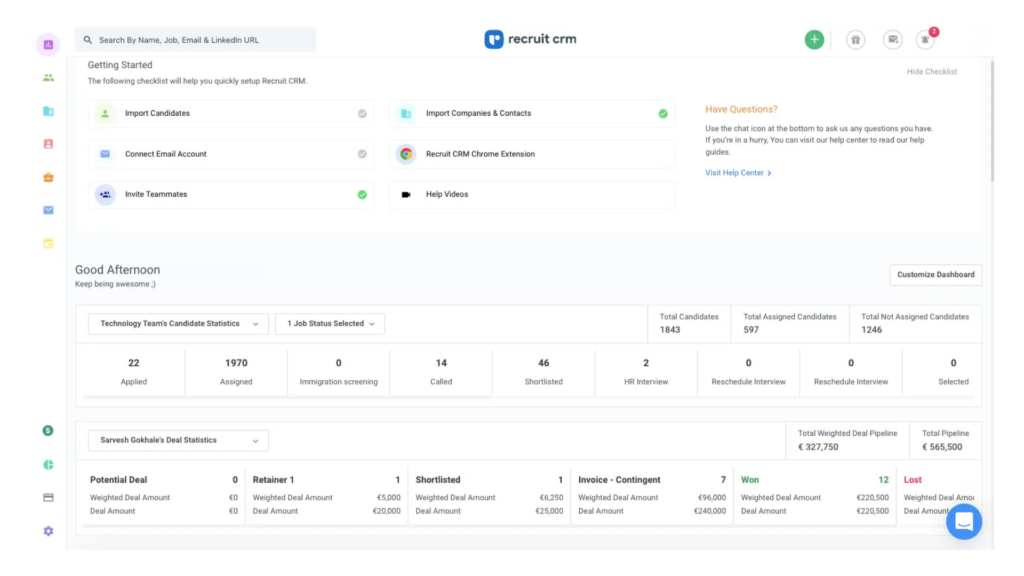Screen dimensions: 1024x576
Task: Open the Deals section via the dollar icon
Action: [48, 430]
